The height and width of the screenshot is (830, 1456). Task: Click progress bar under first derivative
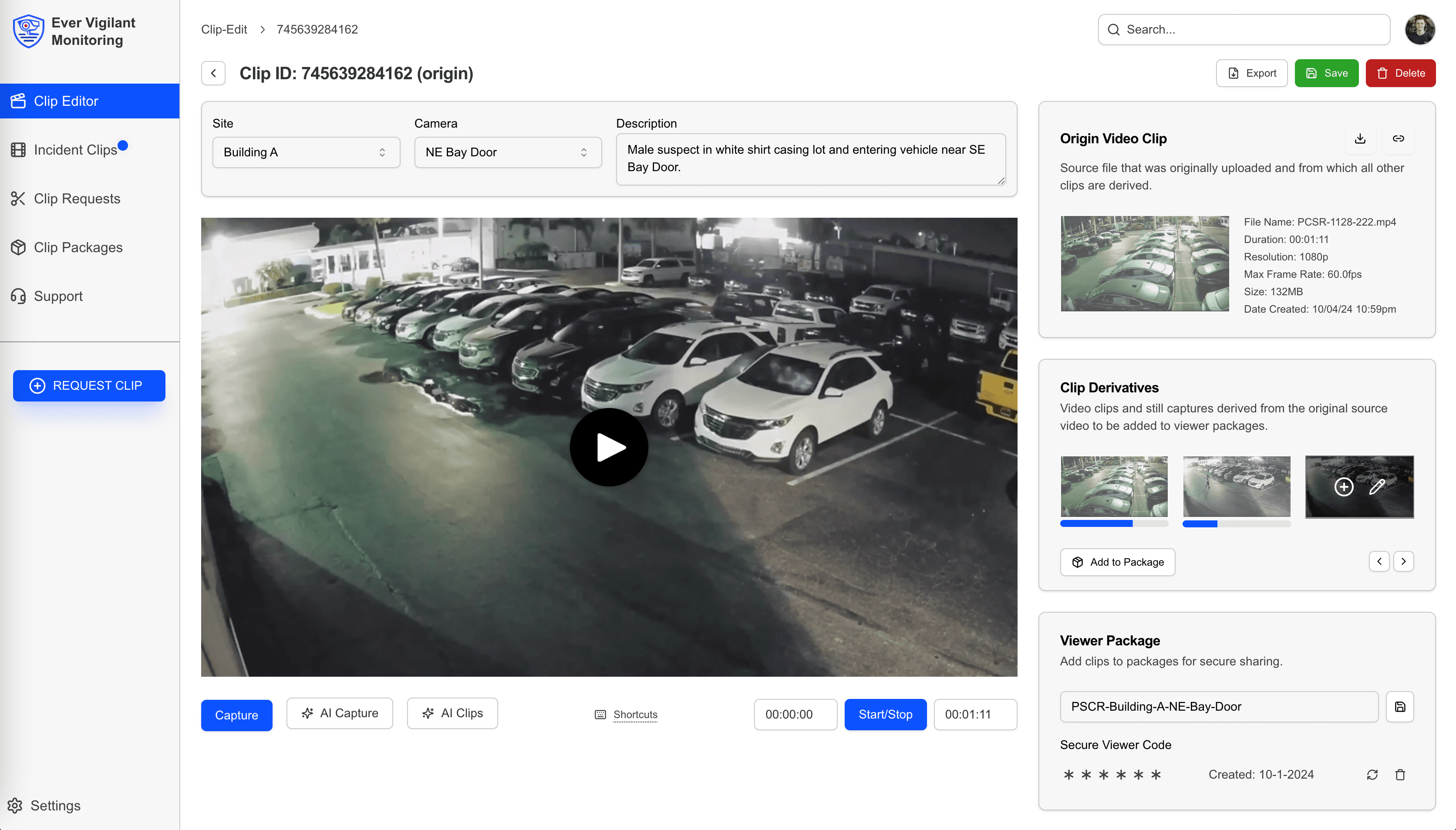1113,523
